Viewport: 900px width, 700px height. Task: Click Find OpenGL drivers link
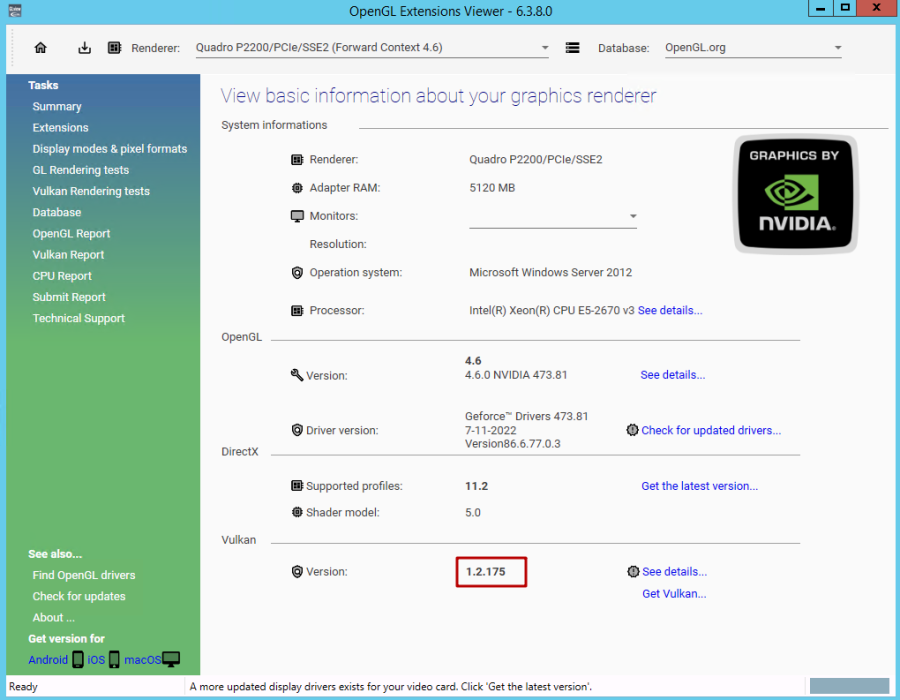click(x=84, y=575)
